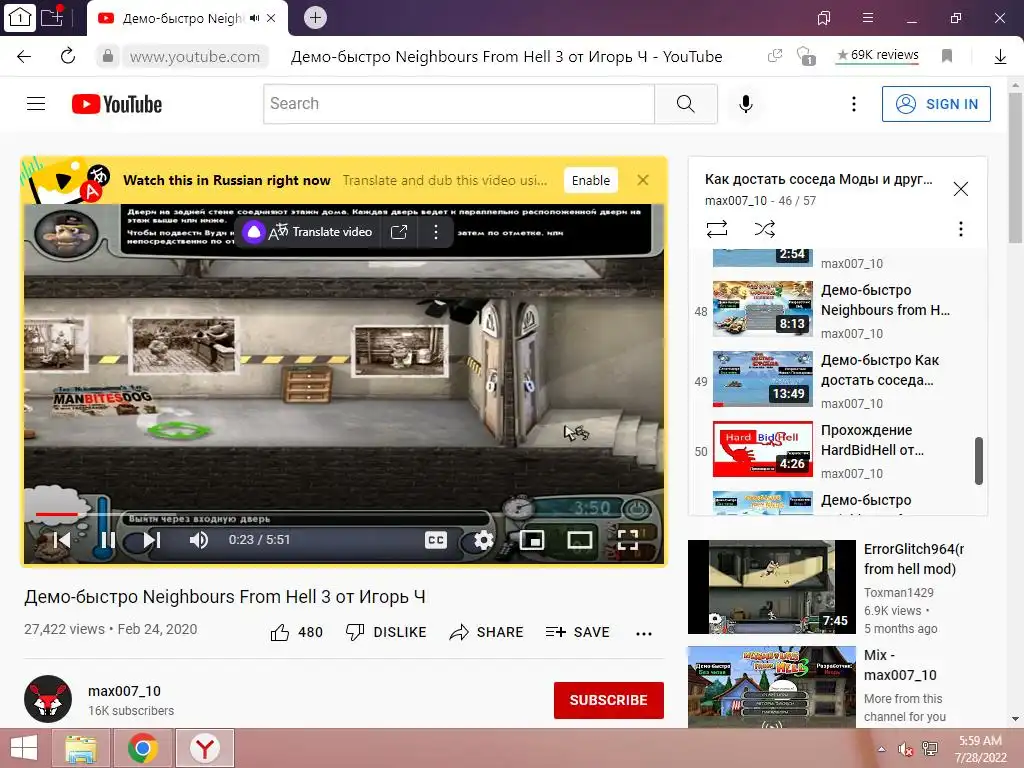Like the video with thumbs up

(296, 632)
